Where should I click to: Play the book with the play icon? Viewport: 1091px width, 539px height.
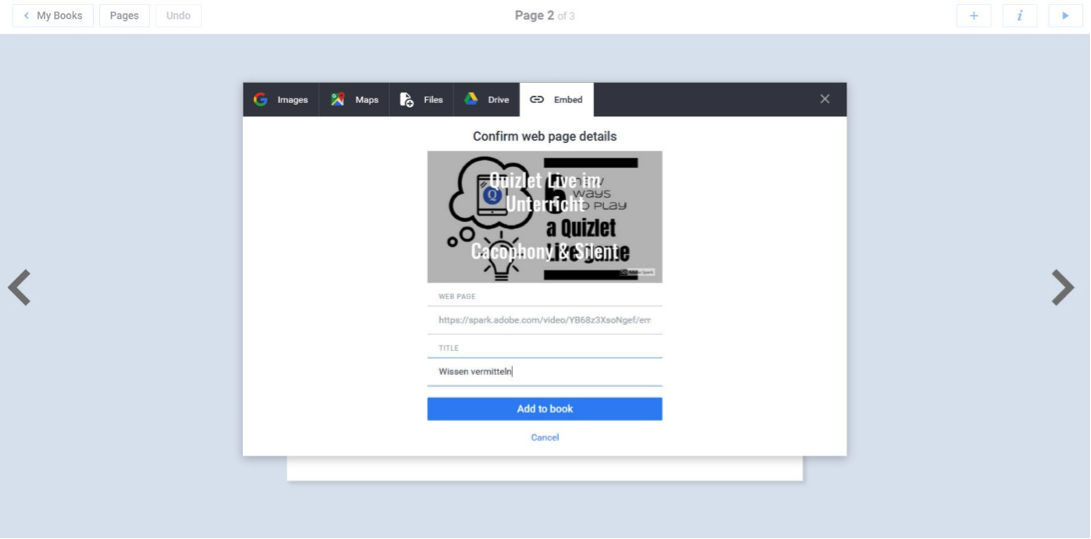click(x=1065, y=15)
